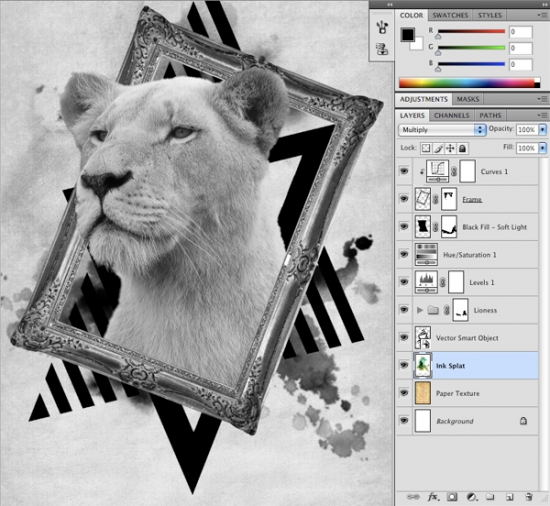Viewport: 550px width, 506px height.
Task: Click the link layers icon at panel bottom
Action: tap(413, 497)
